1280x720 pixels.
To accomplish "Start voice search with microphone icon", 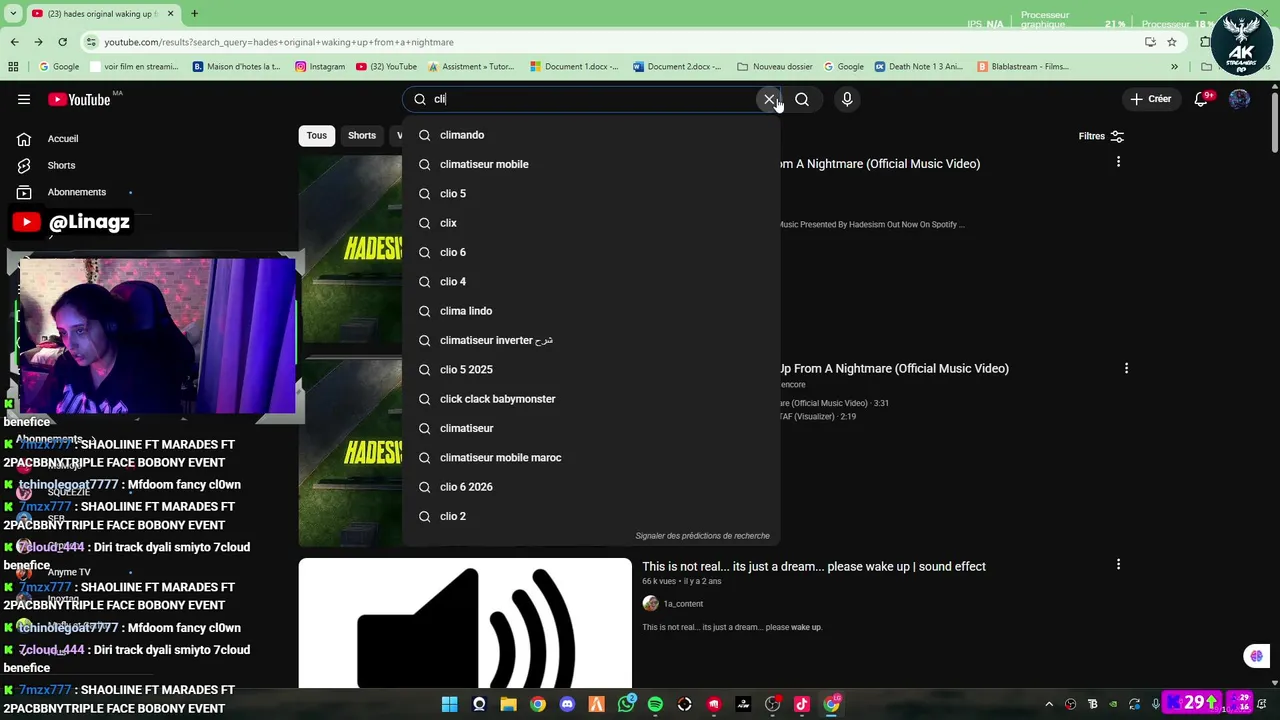I will 847,99.
